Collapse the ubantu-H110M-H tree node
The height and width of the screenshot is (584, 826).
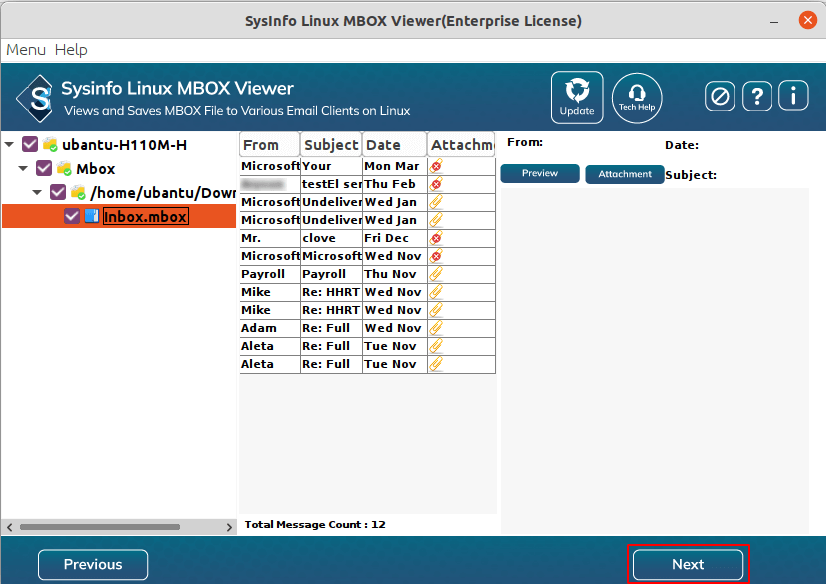(10, 145)
